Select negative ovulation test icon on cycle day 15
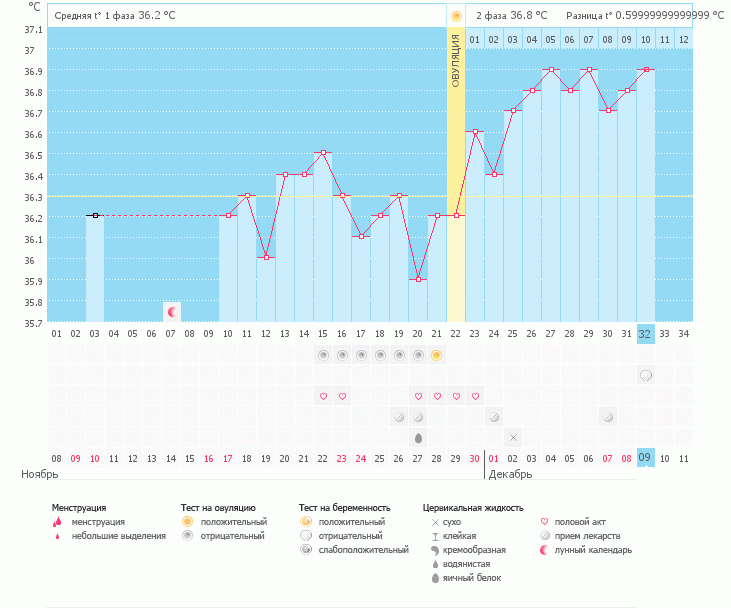Image resolution: width=731 pixels, height=608 pixels. pos(323,355)
